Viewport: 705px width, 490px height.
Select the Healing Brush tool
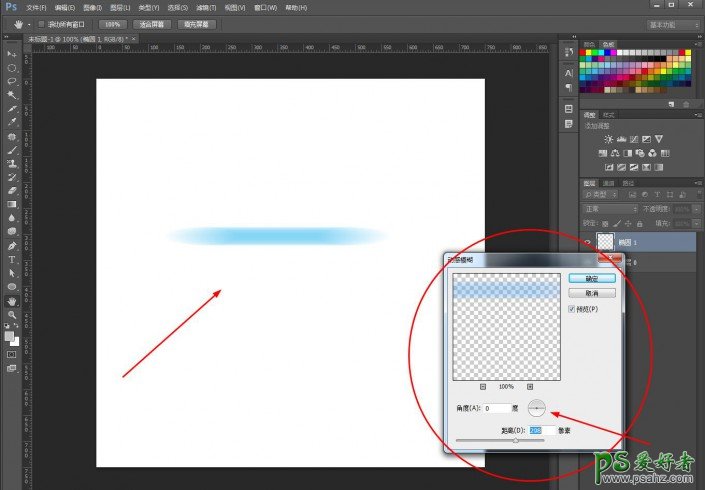12,137
